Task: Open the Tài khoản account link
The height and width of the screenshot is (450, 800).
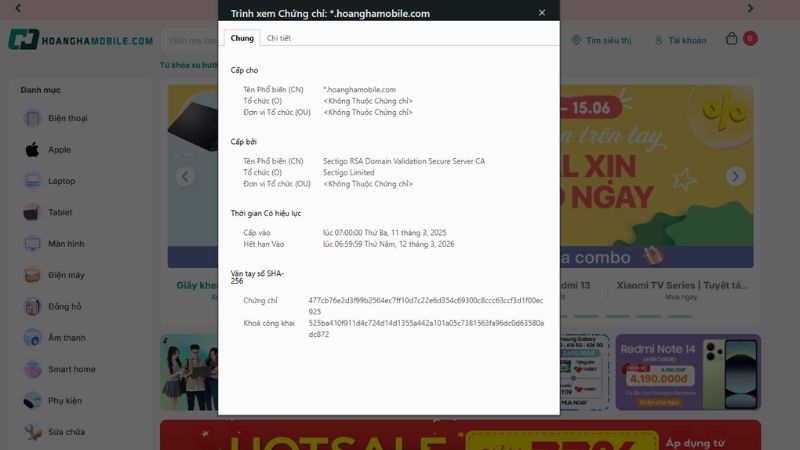Action: coord(680,40)
